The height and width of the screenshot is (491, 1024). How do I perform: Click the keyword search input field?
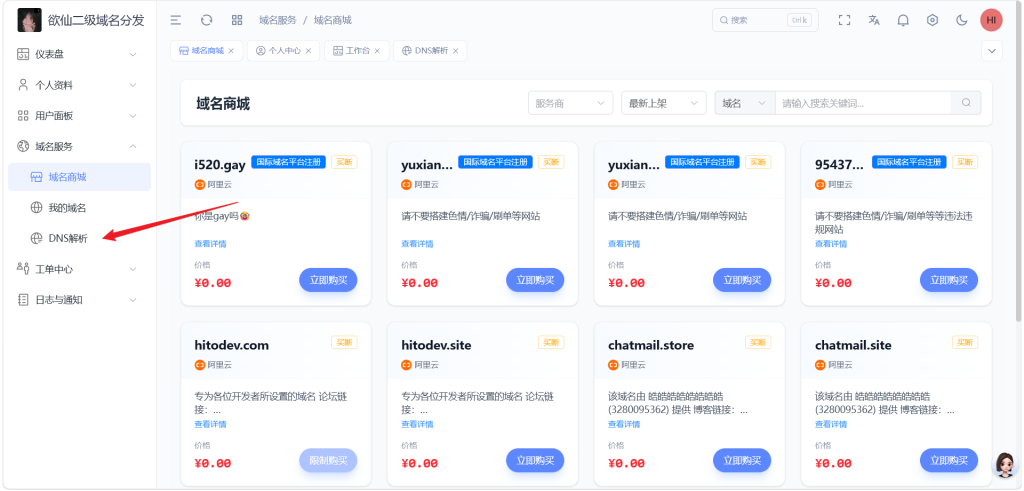(x=862, y=103)
